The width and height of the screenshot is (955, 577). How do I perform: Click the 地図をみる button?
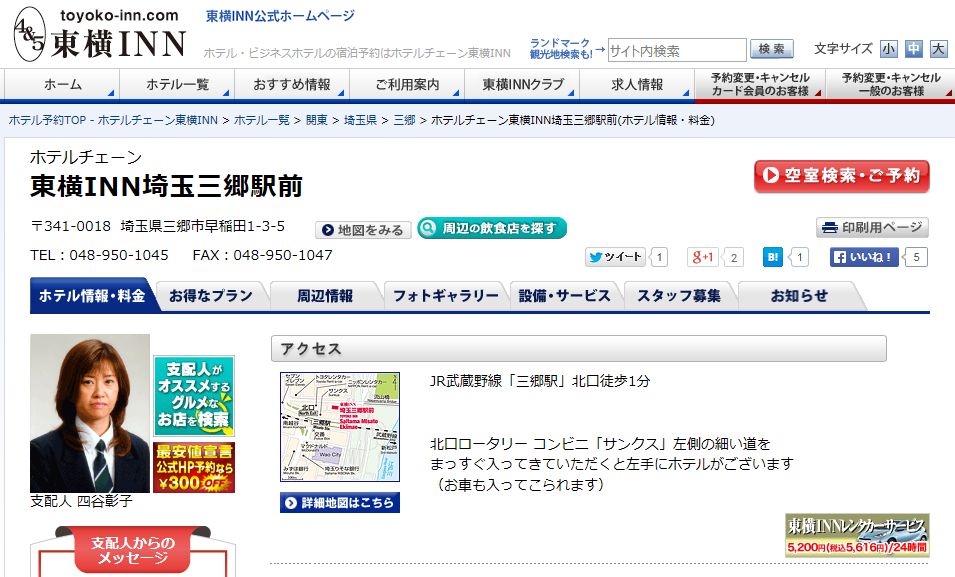pos(363,230)
